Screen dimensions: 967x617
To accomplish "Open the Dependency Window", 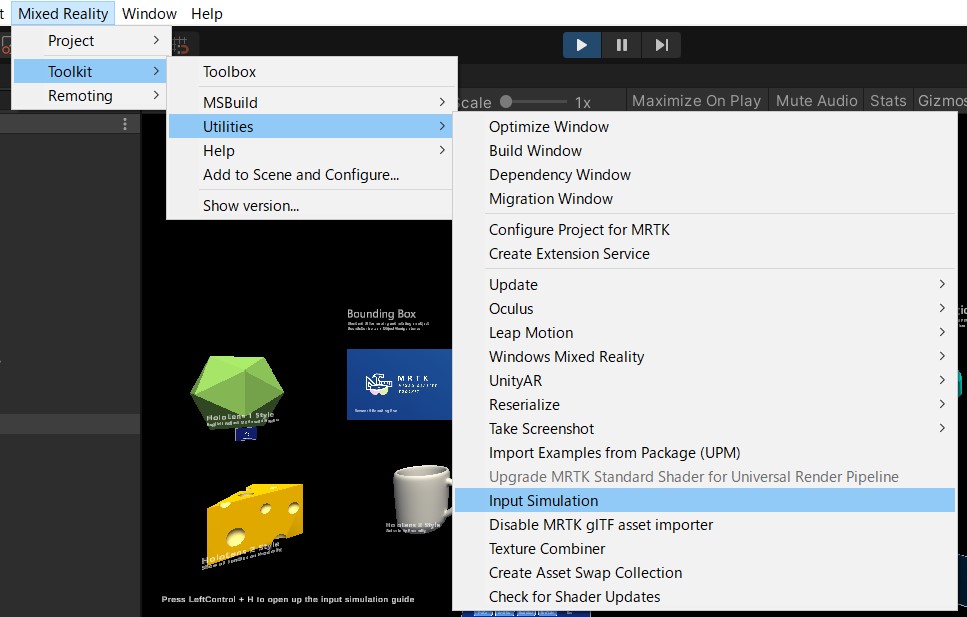I will pyautogui.click(x=704, y=175).
